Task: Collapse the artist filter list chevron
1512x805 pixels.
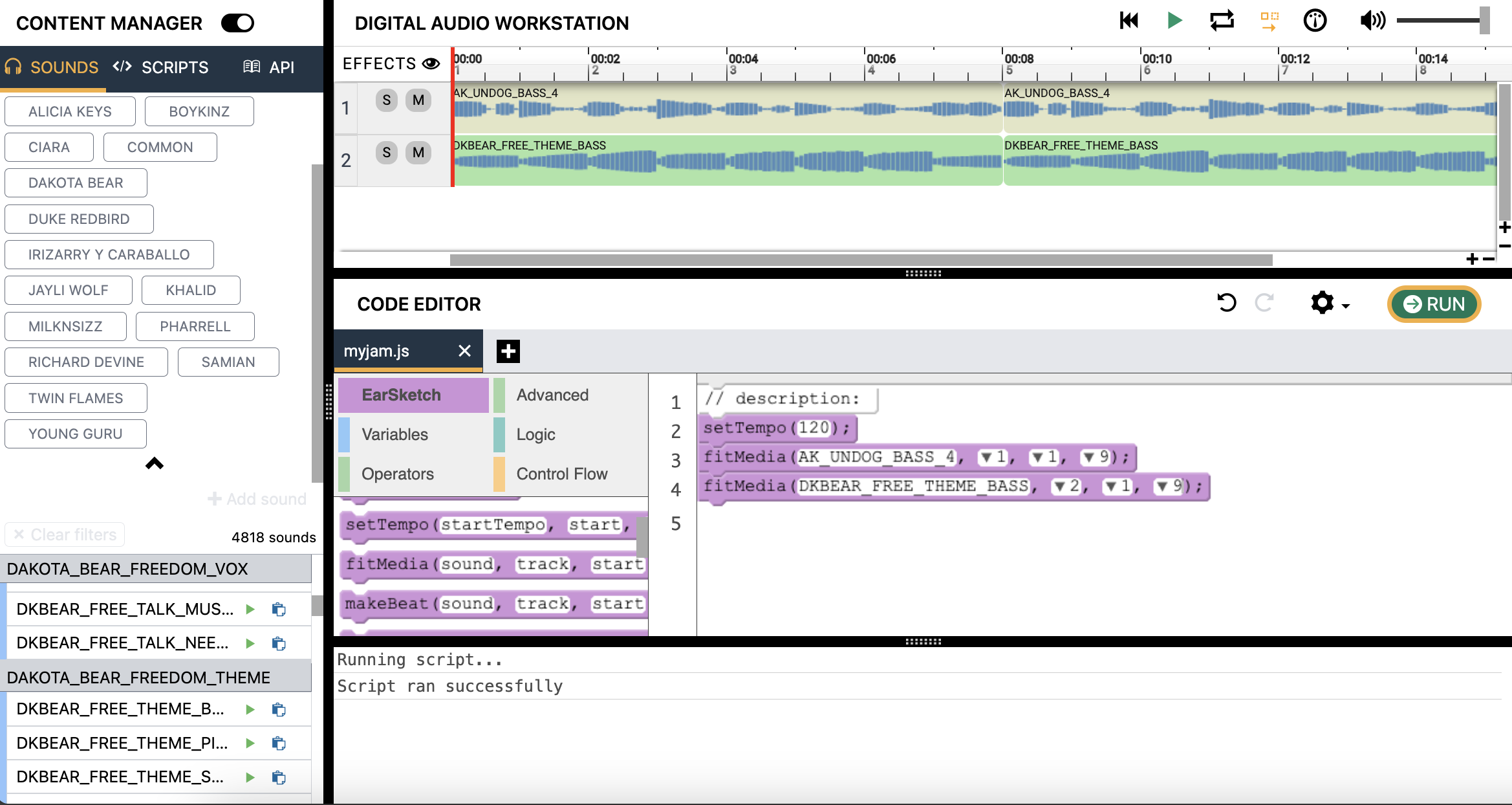Action: coord(154,463)
